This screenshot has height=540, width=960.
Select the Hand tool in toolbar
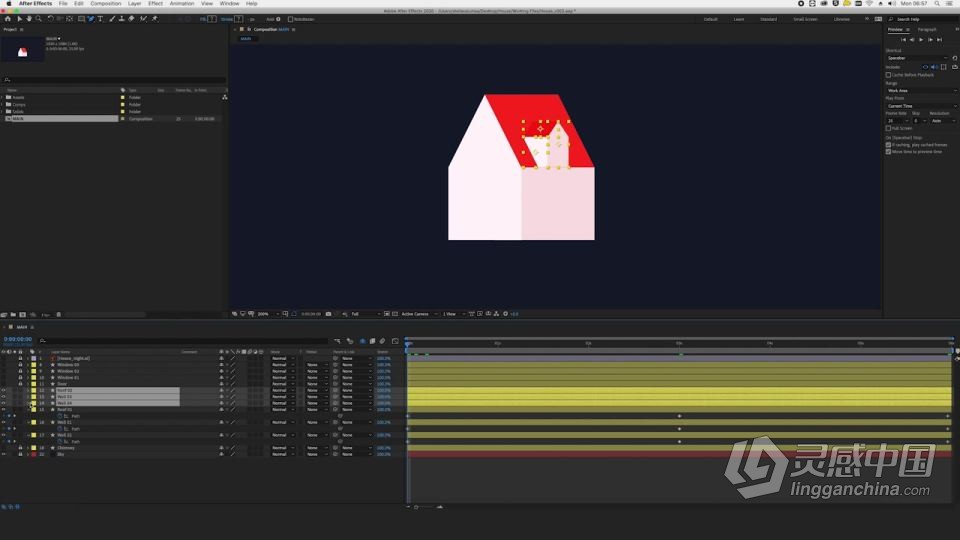click(x=29, y=19)
